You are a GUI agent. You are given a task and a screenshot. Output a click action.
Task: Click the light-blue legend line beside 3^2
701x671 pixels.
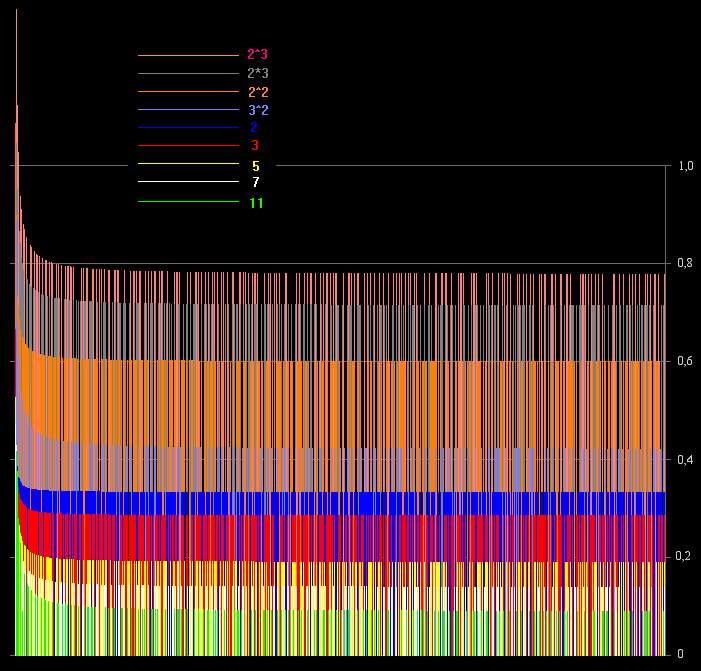click(x=187, y=110)
